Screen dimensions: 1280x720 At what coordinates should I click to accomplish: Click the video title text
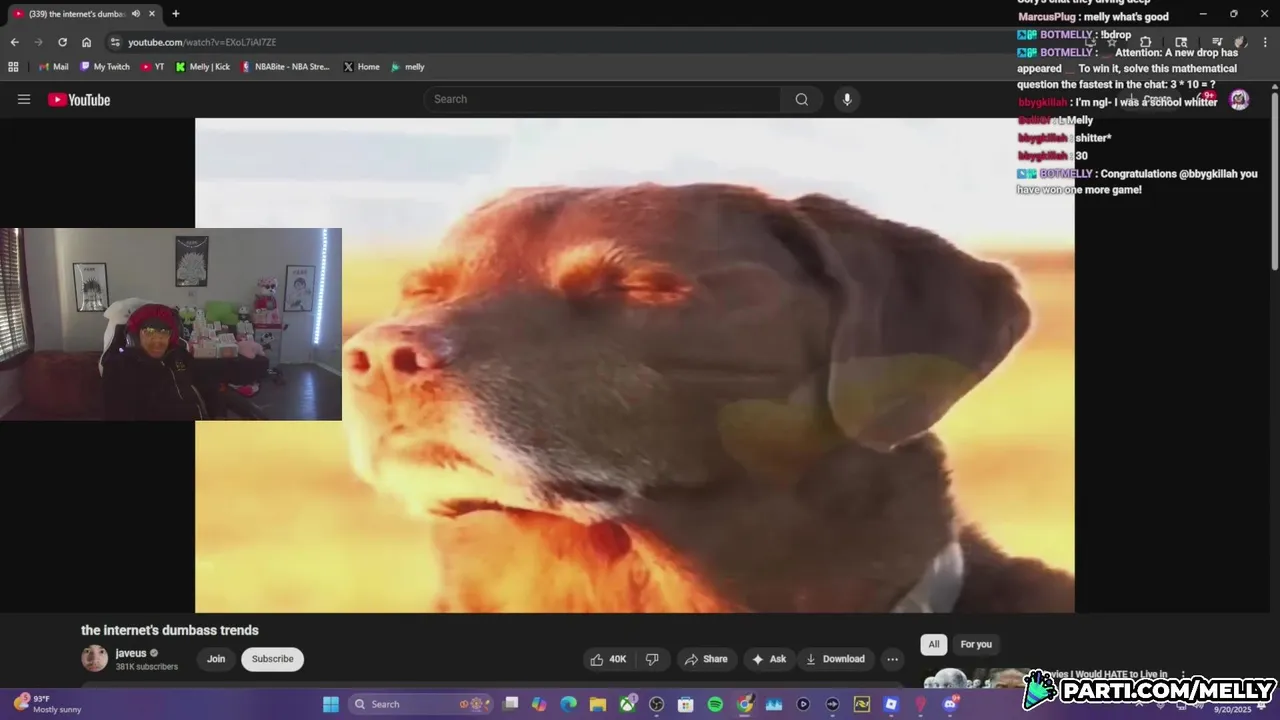point(170,630)
